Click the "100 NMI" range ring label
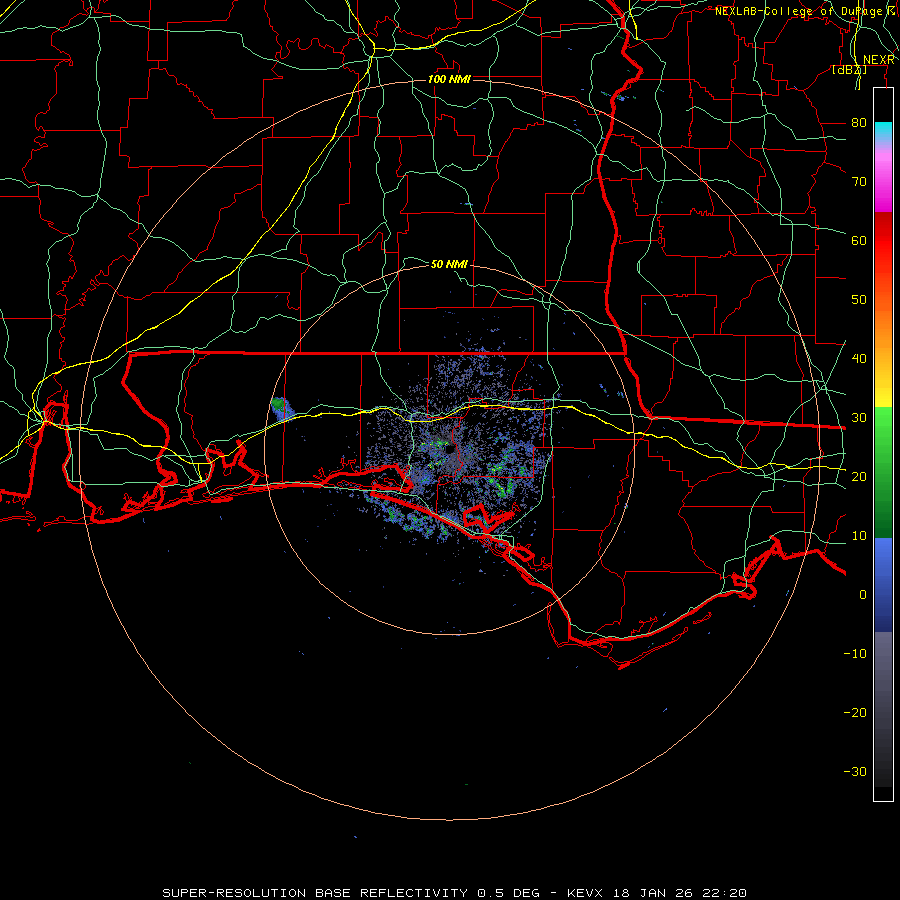Viewport: 900px width, 900px height. (x=449, y=79)
